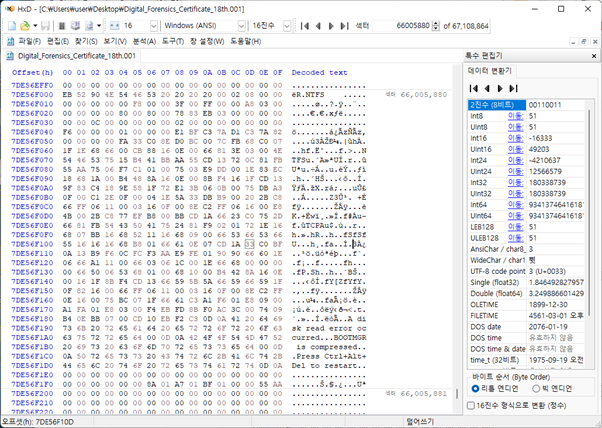
Task: Go to next byte in data inspector
Action: (500, 88)
